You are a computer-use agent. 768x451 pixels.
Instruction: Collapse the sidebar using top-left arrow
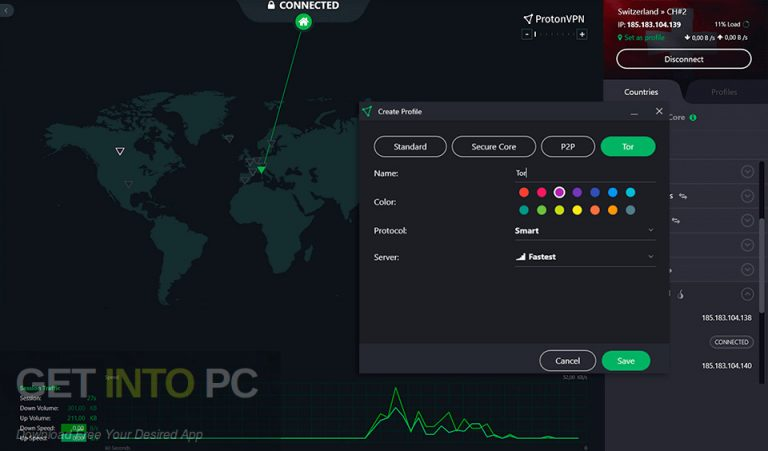(6, 10)
